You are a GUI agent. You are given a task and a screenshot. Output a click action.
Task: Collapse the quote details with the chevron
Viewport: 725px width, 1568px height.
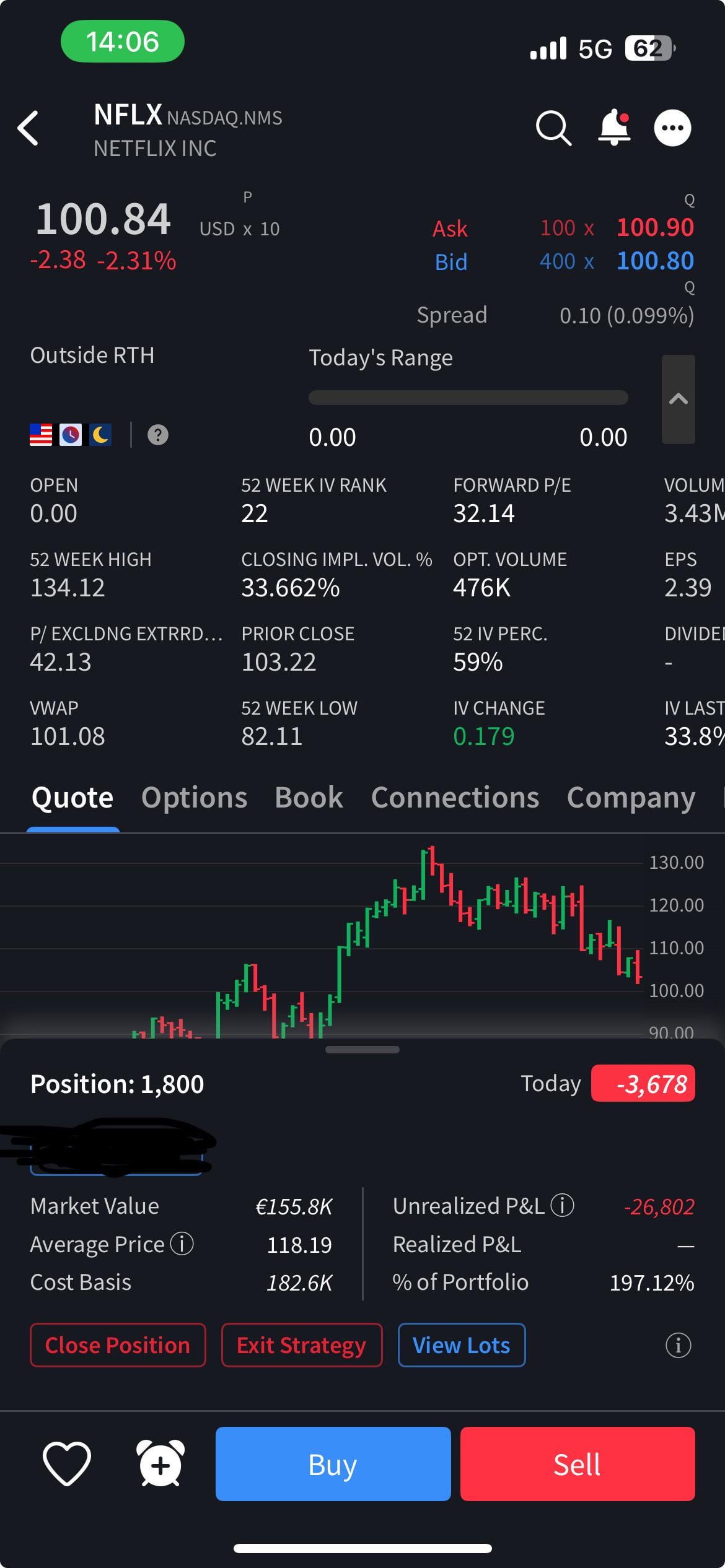pos(679,399)
